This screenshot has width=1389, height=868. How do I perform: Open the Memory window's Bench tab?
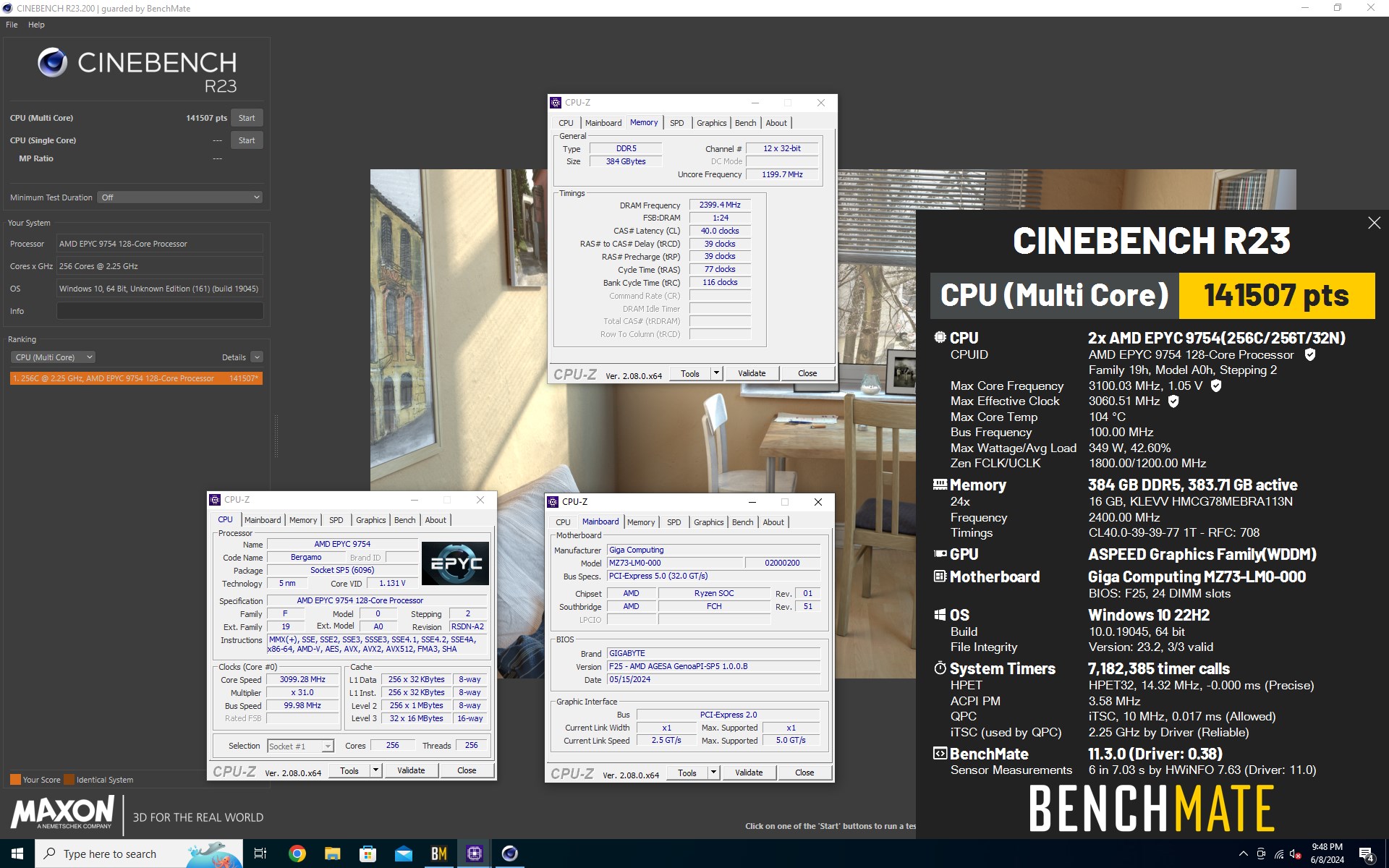click(x=745, y=123)
